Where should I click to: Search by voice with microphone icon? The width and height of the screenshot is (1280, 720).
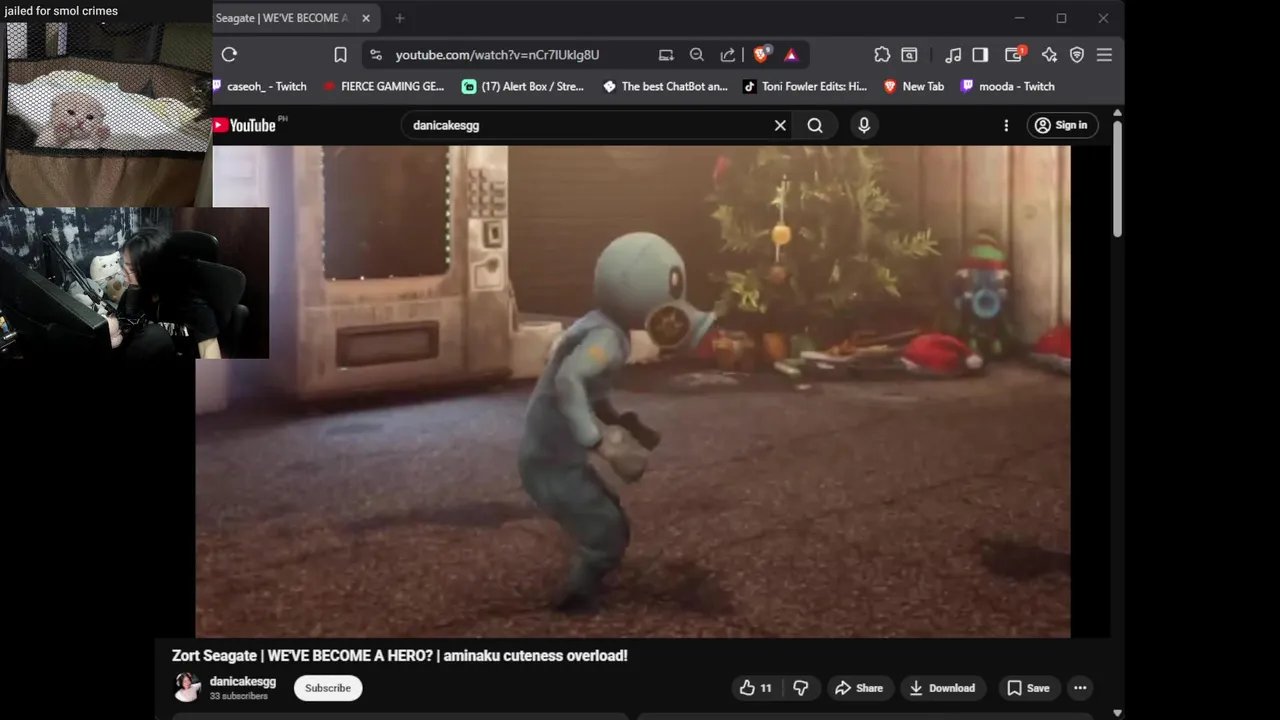(x=864, y=125)
